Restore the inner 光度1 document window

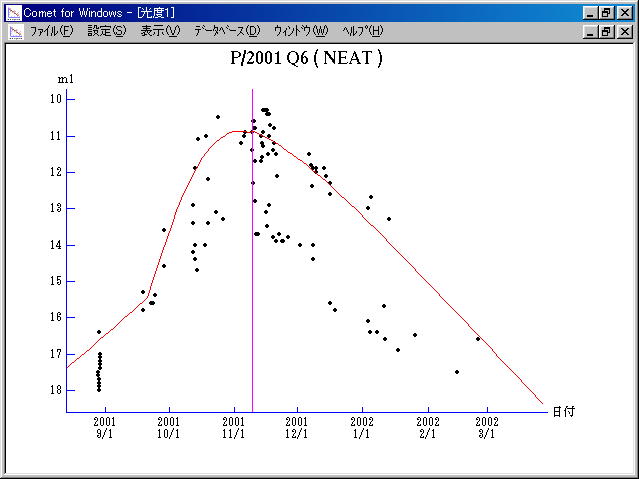606,31
